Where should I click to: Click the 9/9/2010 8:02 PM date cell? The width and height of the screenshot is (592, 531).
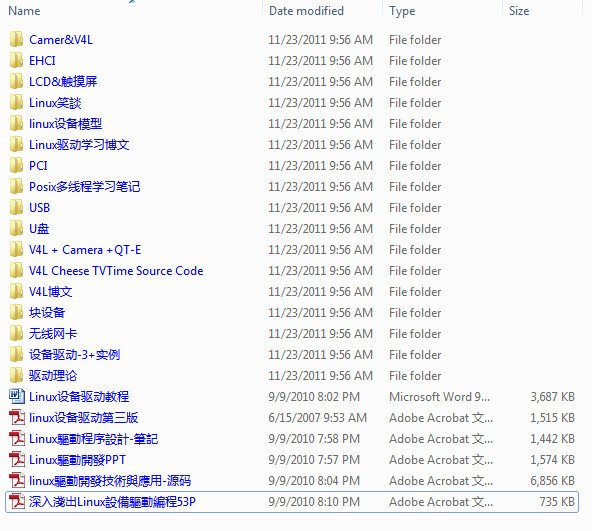pos(314,397)
